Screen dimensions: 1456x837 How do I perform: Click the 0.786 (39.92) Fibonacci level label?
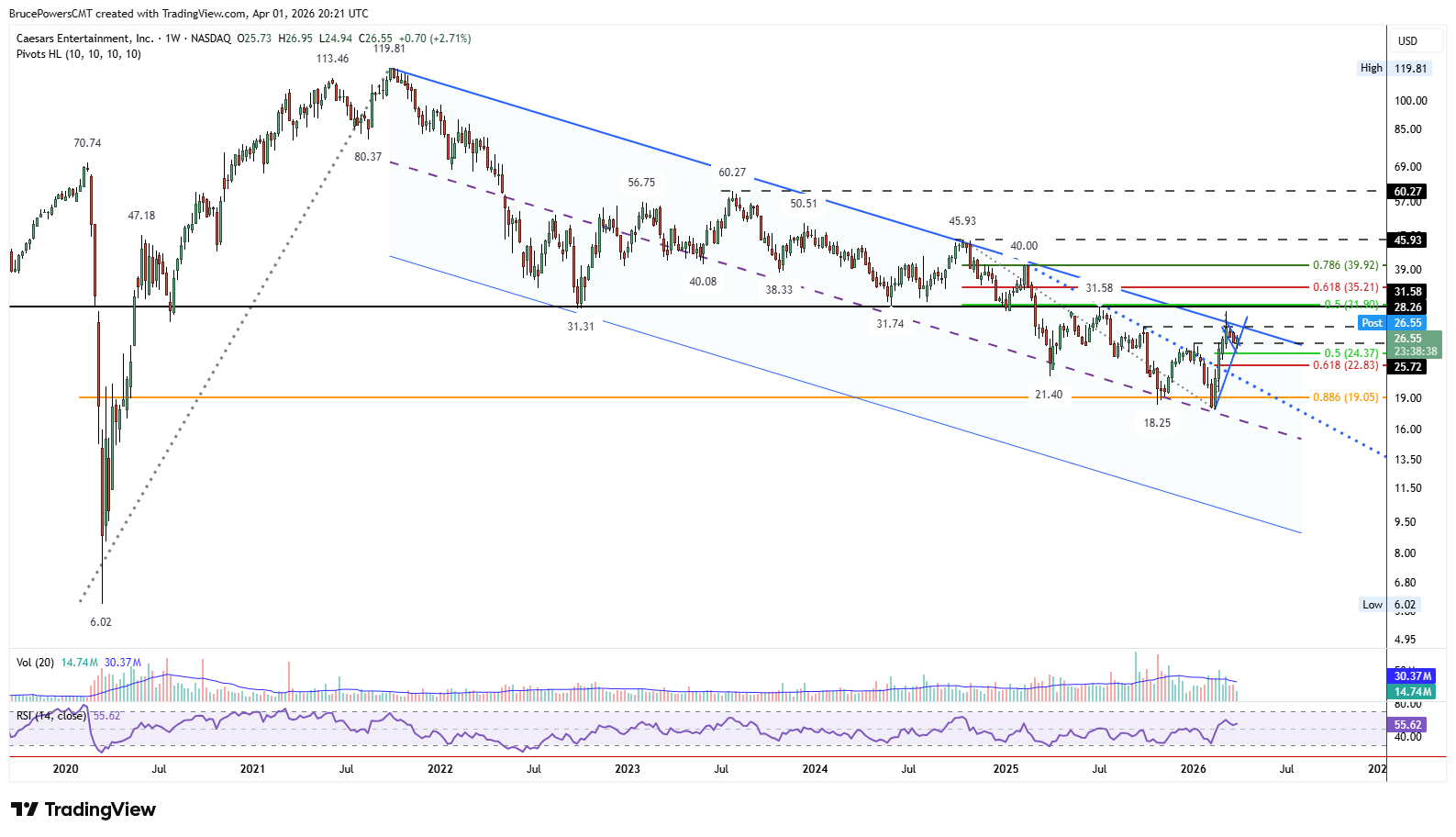coord(1345,265)
